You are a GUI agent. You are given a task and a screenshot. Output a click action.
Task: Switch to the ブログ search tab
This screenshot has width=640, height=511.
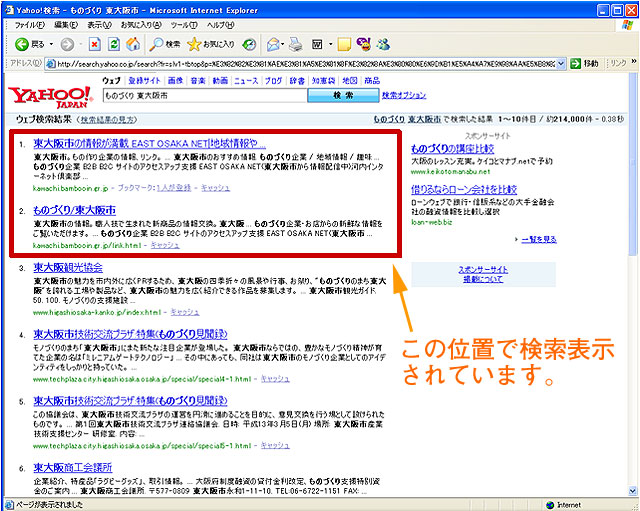[273, 80]
